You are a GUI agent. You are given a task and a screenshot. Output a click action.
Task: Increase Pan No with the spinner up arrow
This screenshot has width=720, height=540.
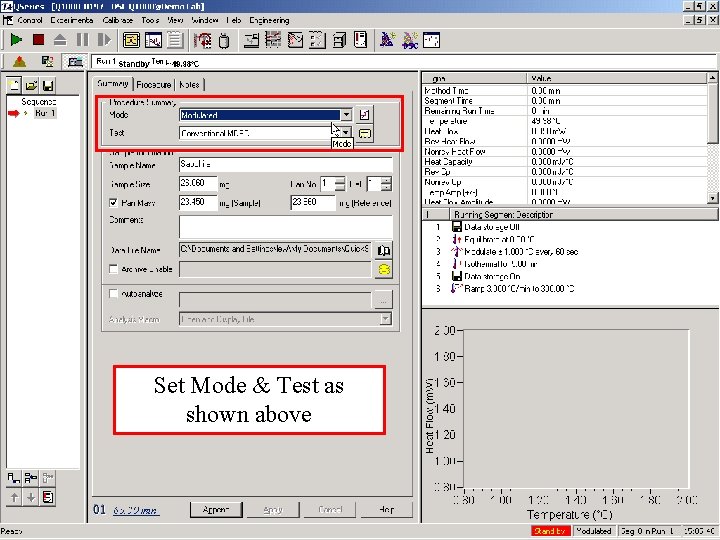(x=339, y=181)
